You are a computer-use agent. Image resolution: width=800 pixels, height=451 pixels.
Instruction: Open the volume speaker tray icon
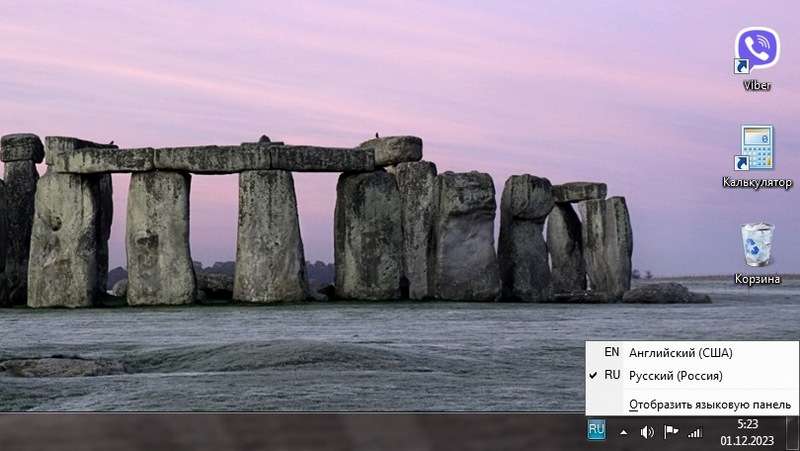(x=646, y=433)
